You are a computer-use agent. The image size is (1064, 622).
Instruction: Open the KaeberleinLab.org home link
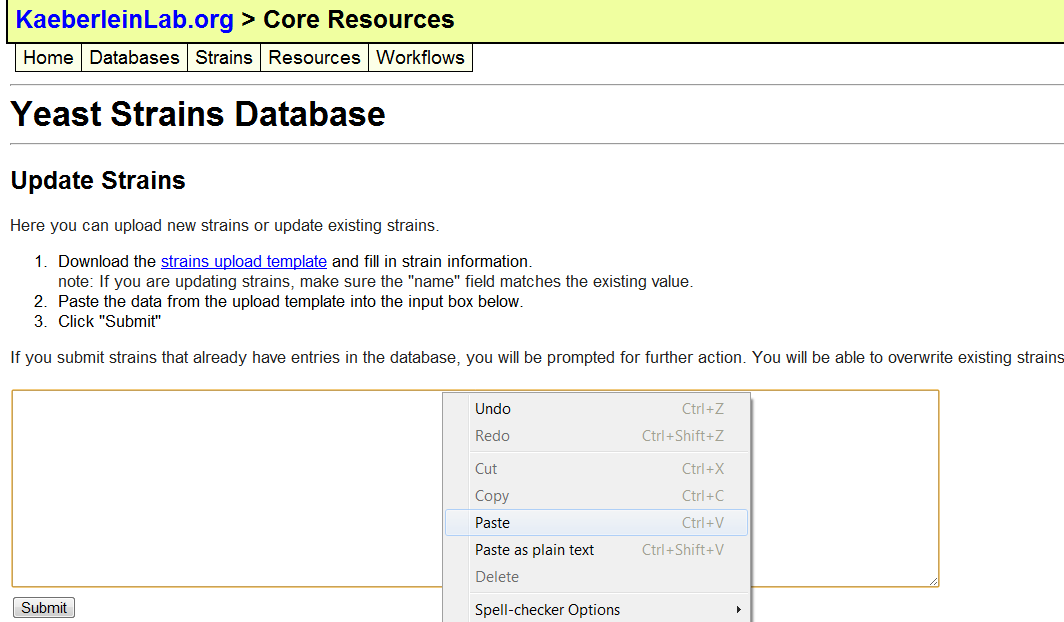click(x=124, y=19)
